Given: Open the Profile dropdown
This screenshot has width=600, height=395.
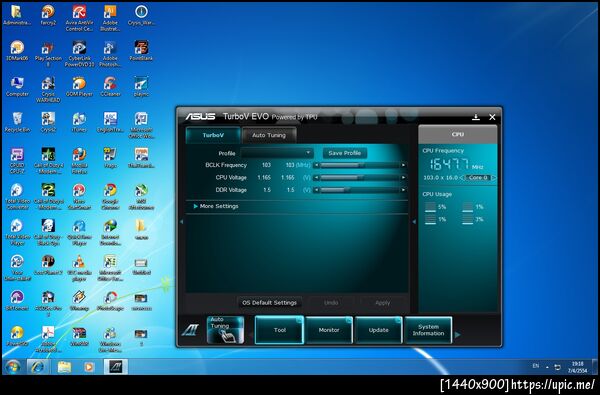Looking at the screenshot, I should pyautogui.click(x=277, y=153).
